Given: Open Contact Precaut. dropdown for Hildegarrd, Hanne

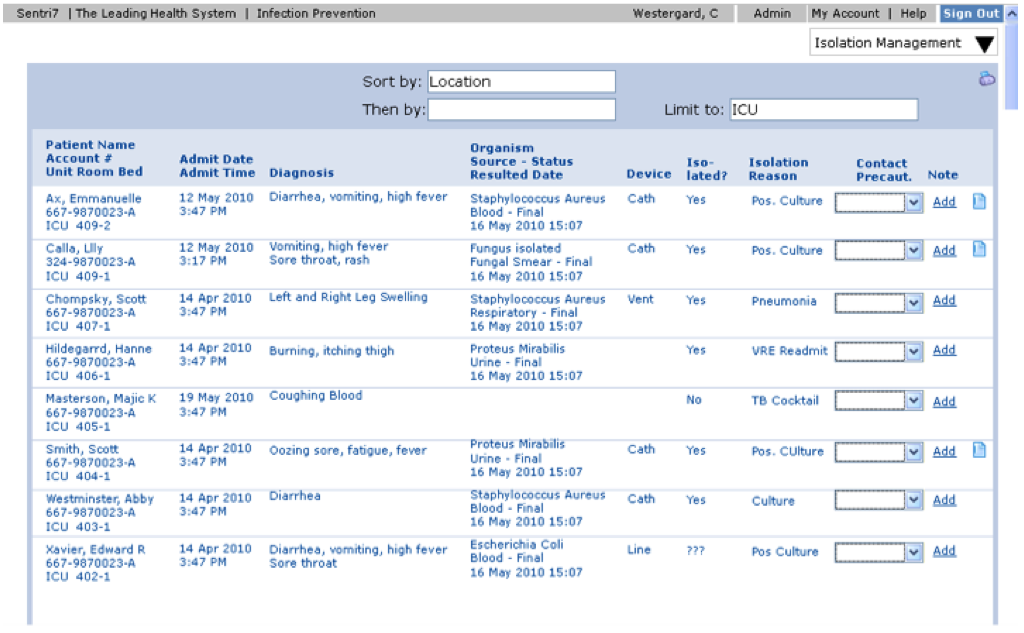Looking at the screenshot, I should [x=878, y=351].
